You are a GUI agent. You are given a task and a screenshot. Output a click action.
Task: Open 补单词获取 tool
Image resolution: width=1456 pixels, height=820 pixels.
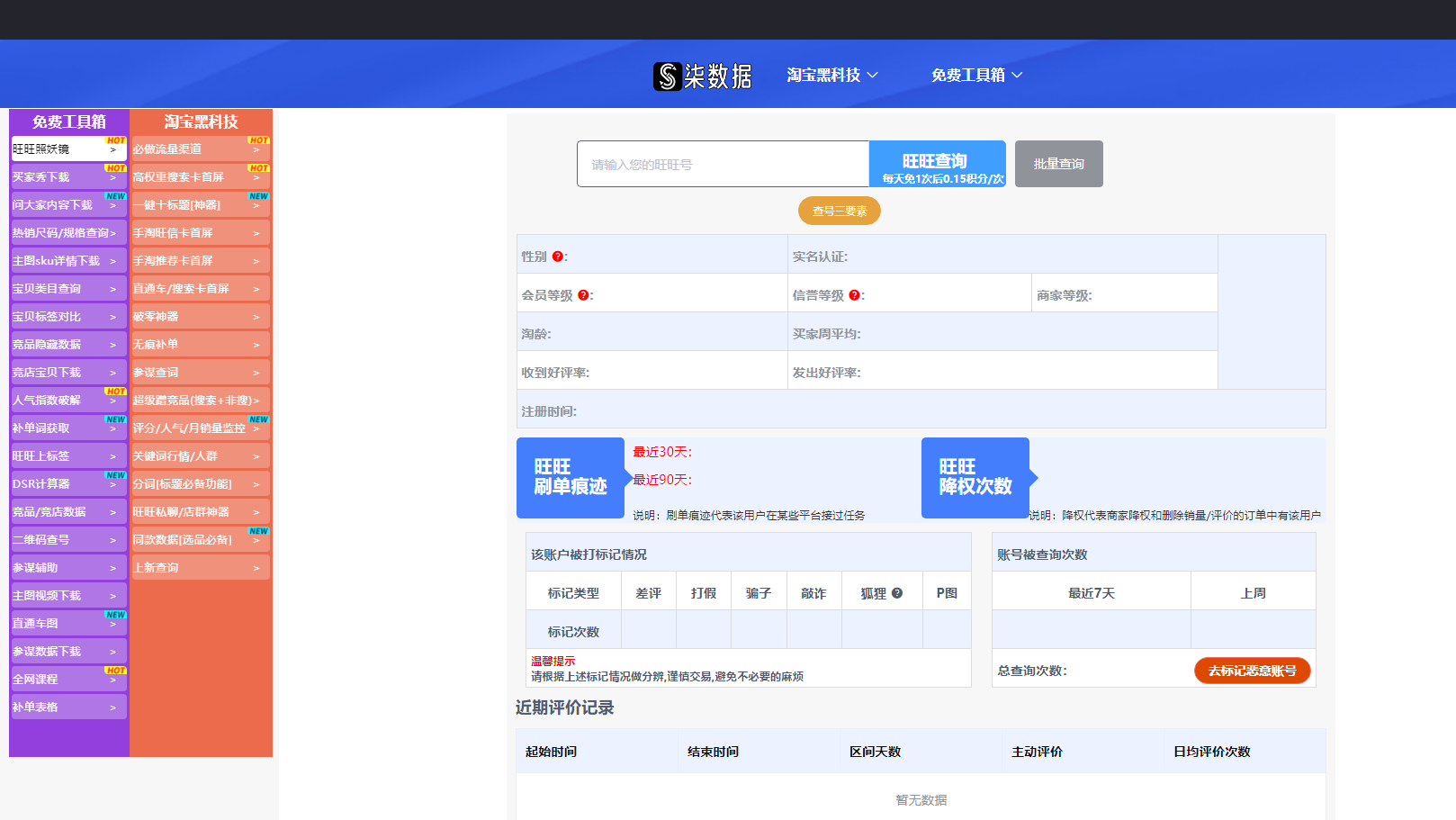[69, 428]
